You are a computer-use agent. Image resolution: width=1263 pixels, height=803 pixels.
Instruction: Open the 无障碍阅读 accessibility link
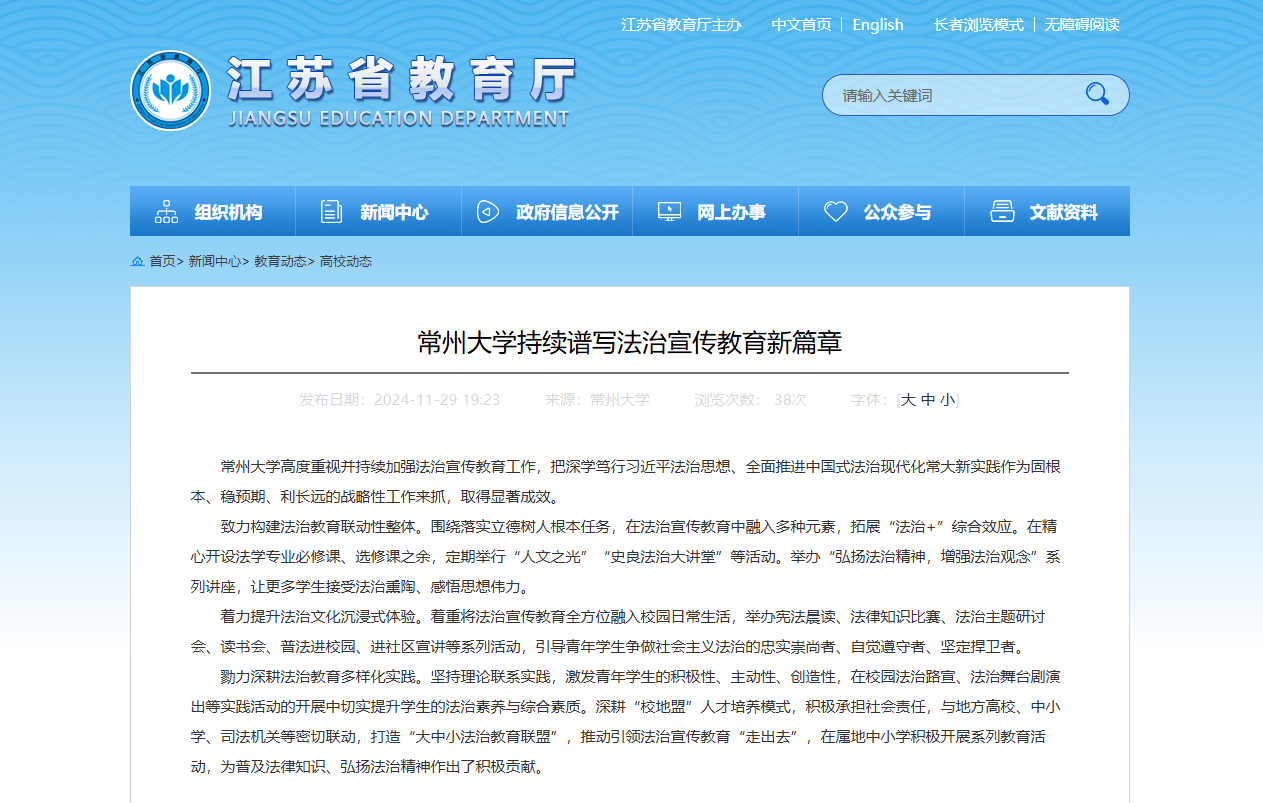[x=1082, y=25]
